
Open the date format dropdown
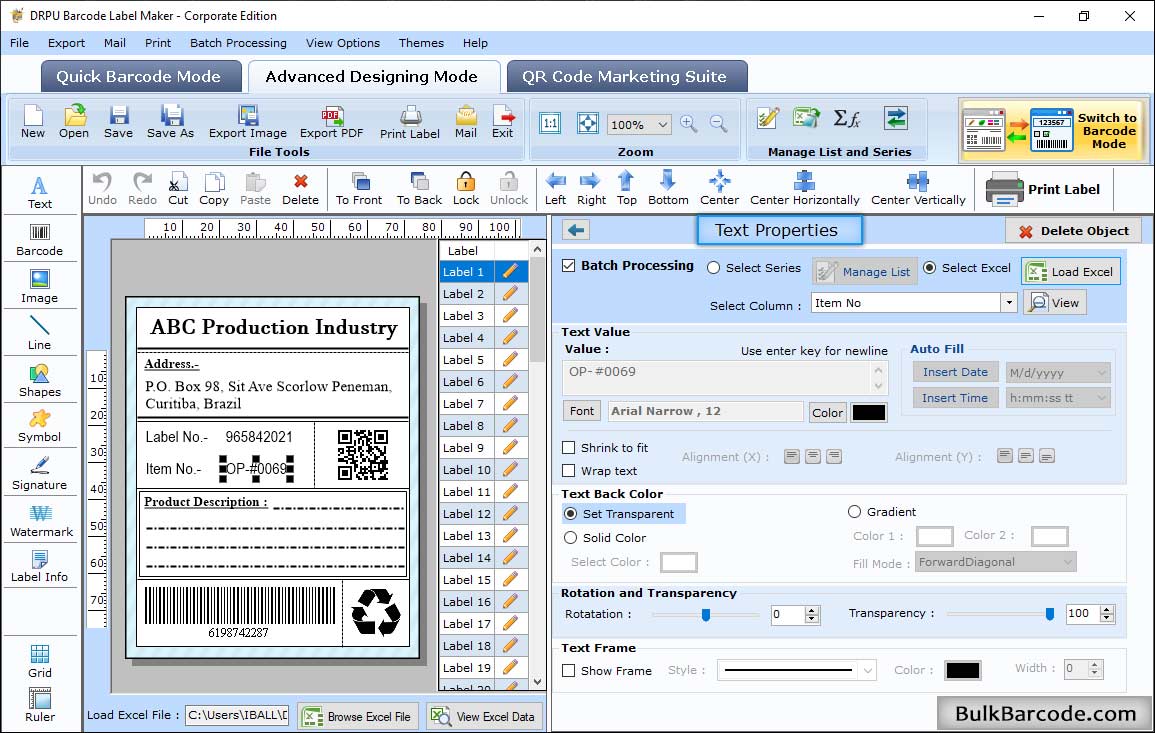point(1101,373)
